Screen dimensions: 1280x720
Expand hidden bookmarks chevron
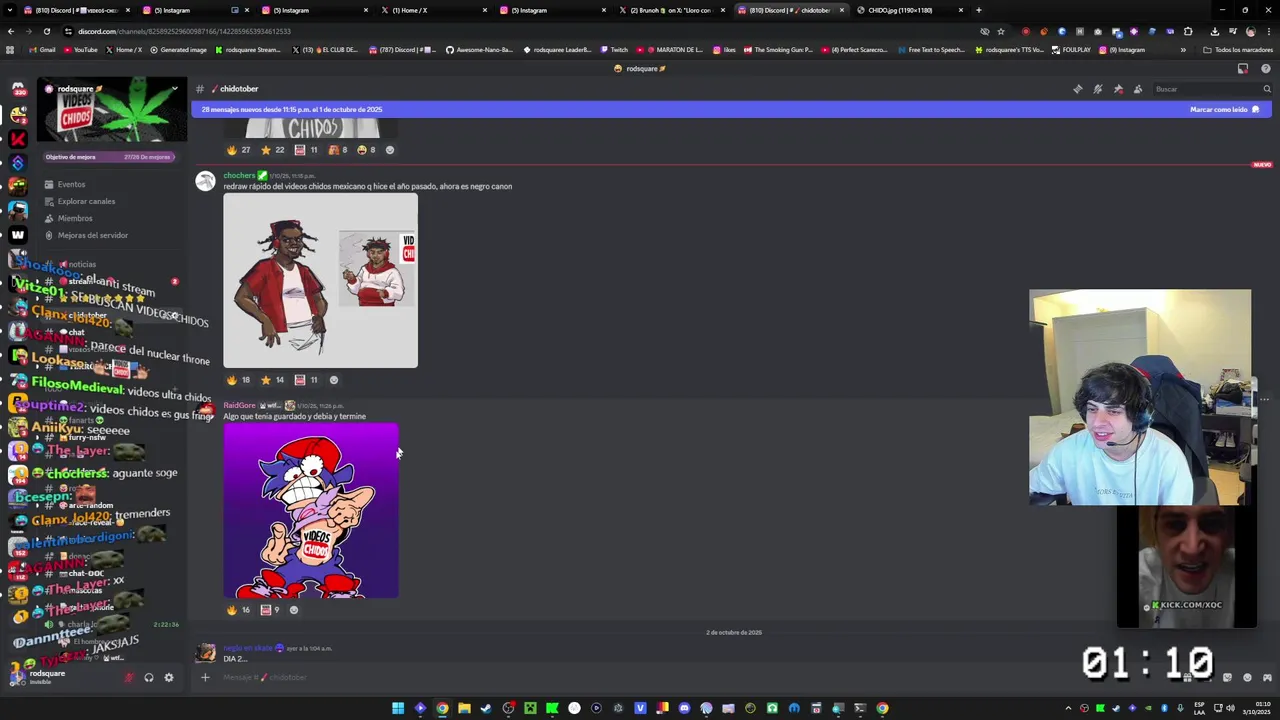[x=1183, y=50]
